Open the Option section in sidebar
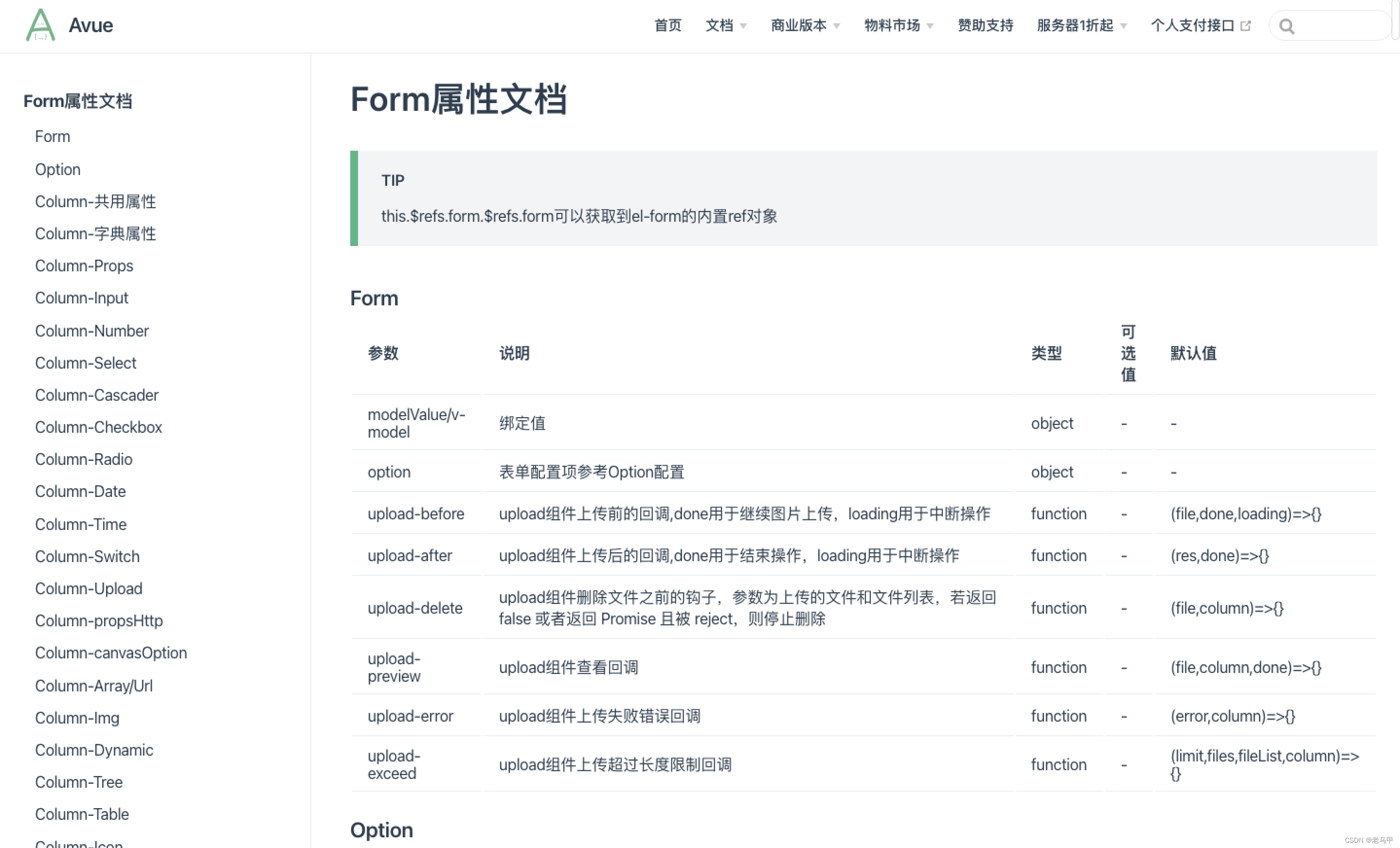Viewport: 1400px width, 848px height. tap(57, 169)
